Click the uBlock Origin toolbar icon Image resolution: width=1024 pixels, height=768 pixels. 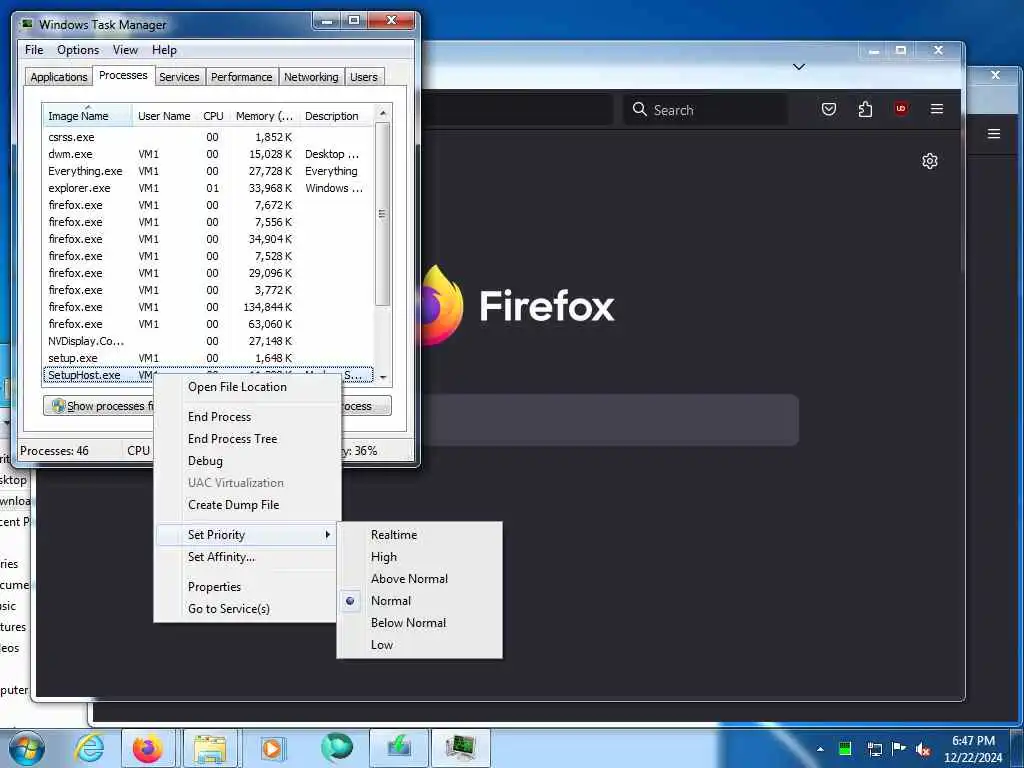pos(901,109)
